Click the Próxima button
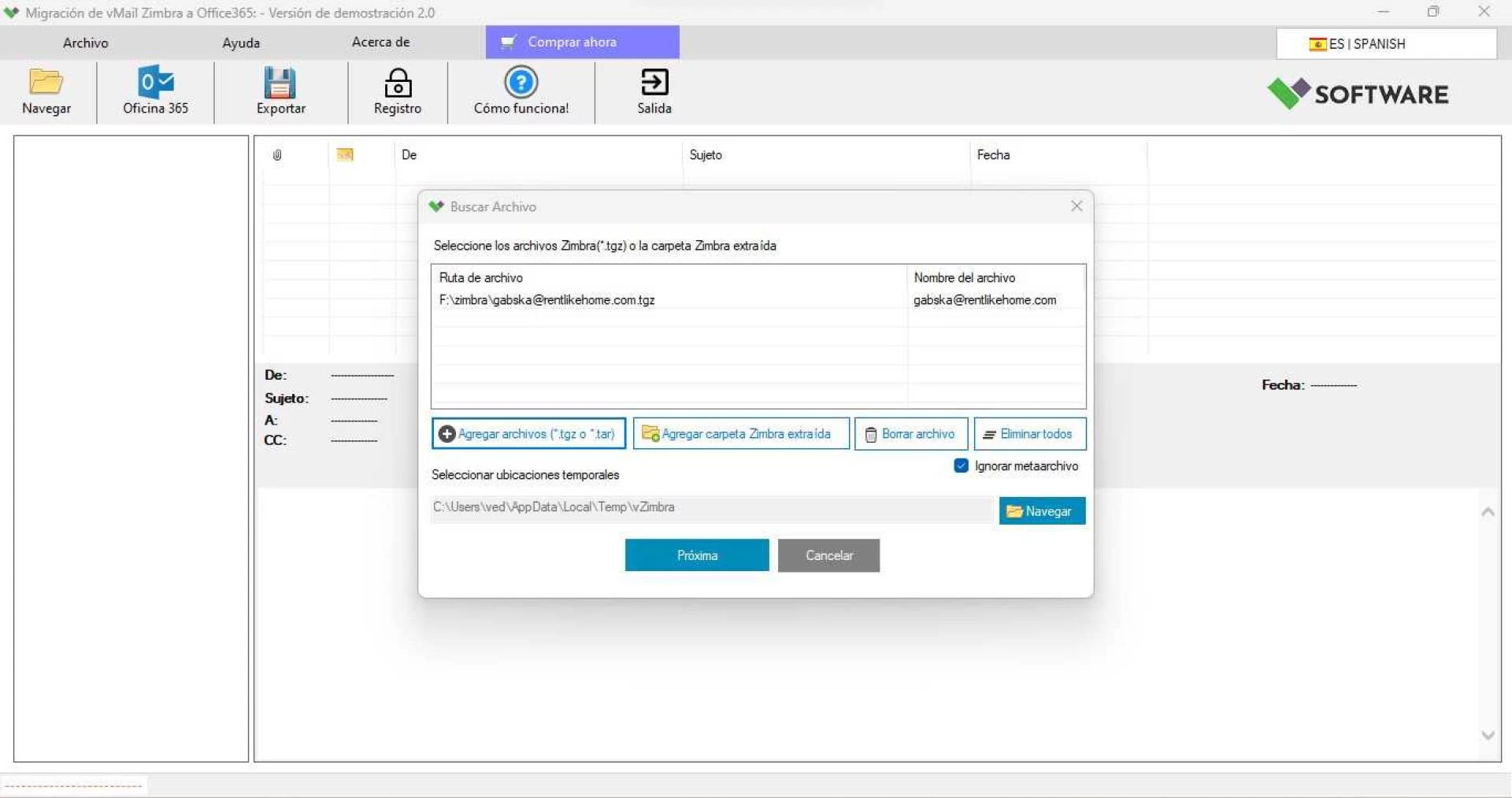 696,555
